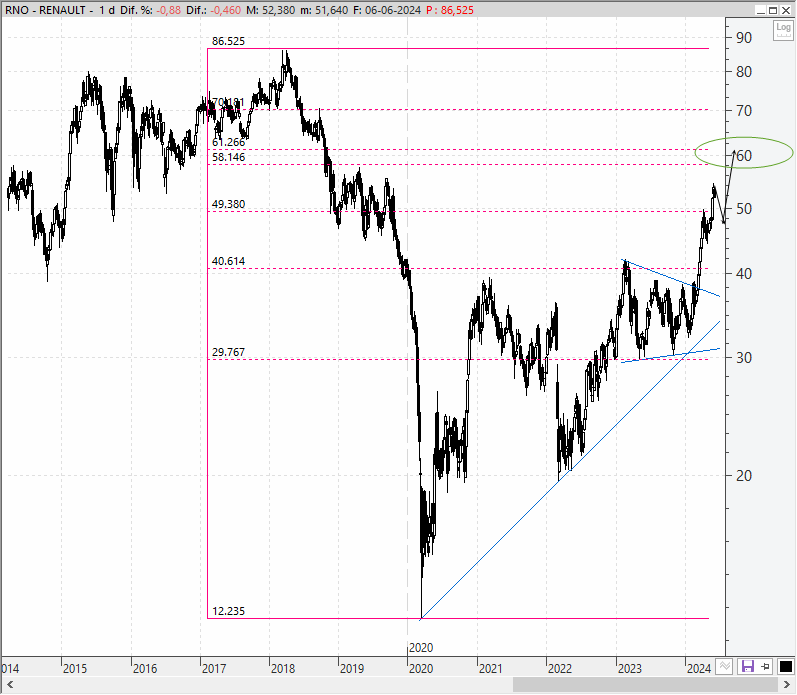Click 30 on the price axis
Screen dimensions: 797x695
click(744, 357)
